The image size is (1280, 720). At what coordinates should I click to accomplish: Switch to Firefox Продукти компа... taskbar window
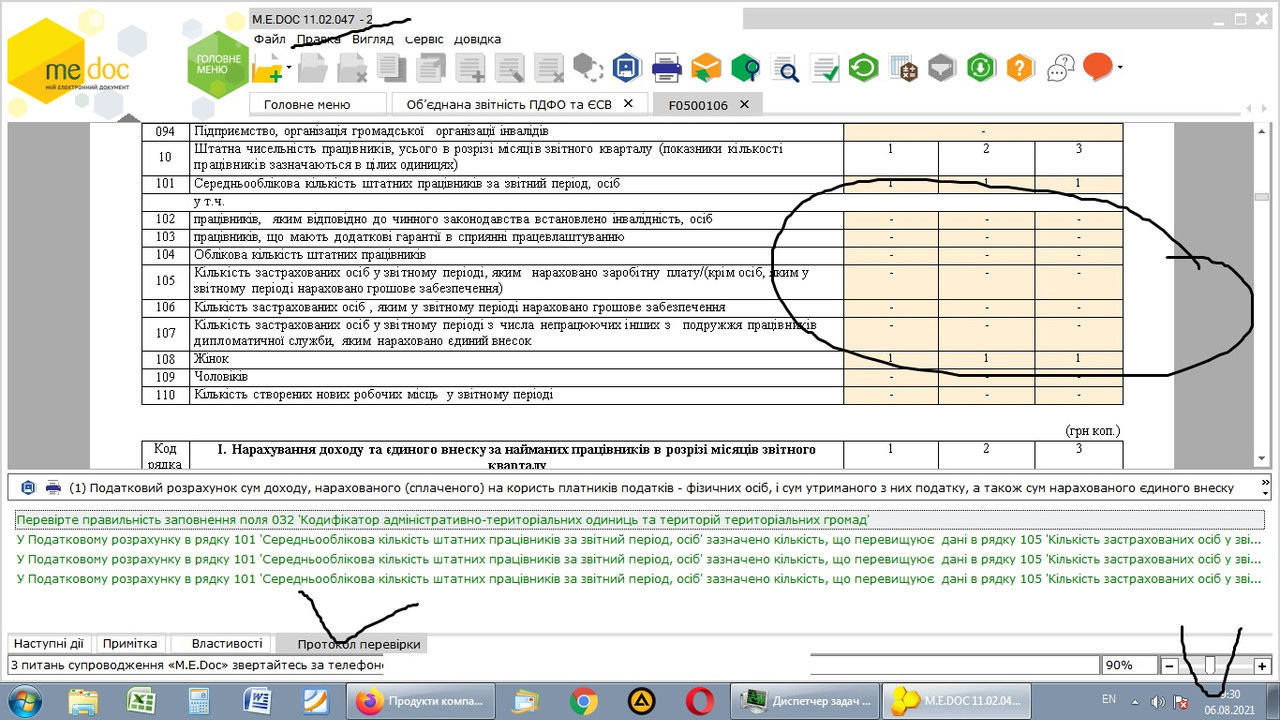pyautogui.click(x=421, y=701)
